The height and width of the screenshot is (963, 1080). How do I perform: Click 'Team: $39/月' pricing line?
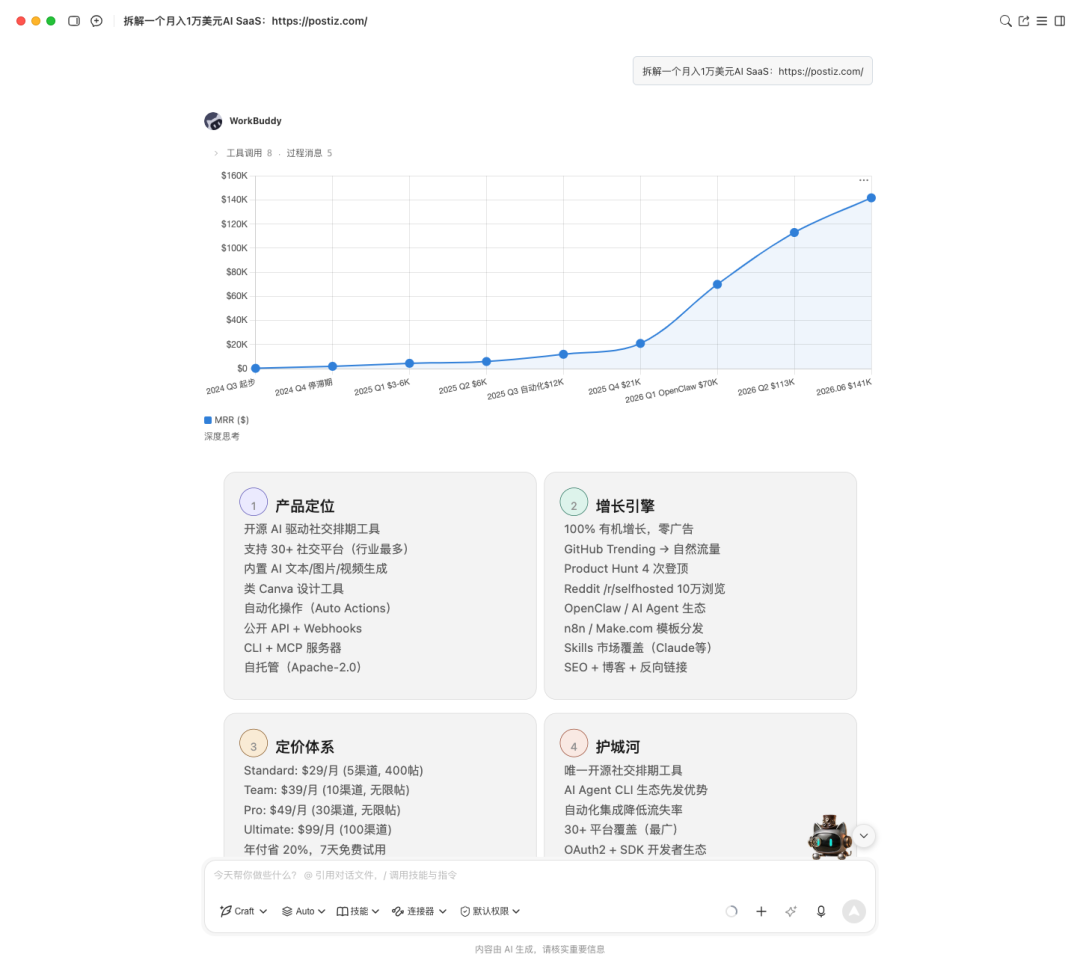tap(326, 790)
